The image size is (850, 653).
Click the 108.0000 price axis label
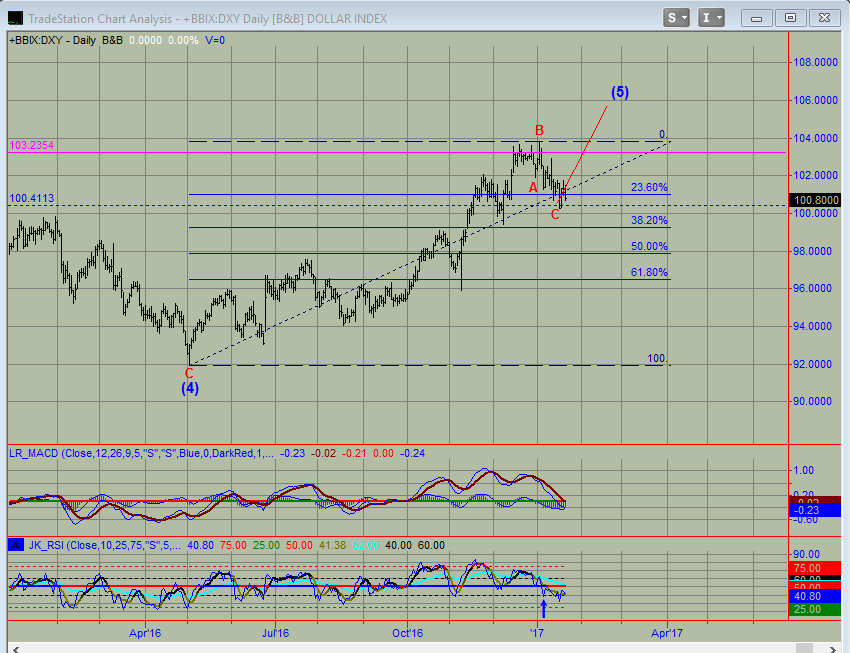[815, 62]
